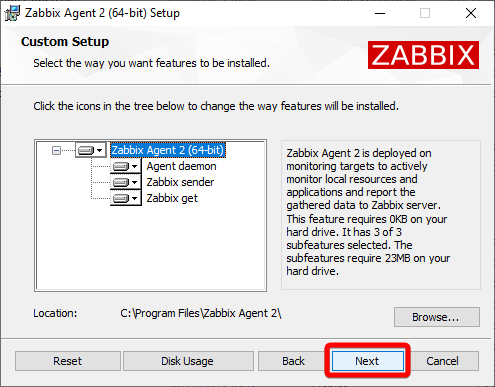Viewport: 495px width, 387px height.
Task: Open the Agent daemon feature drive icon
Action: coord(121,166)
